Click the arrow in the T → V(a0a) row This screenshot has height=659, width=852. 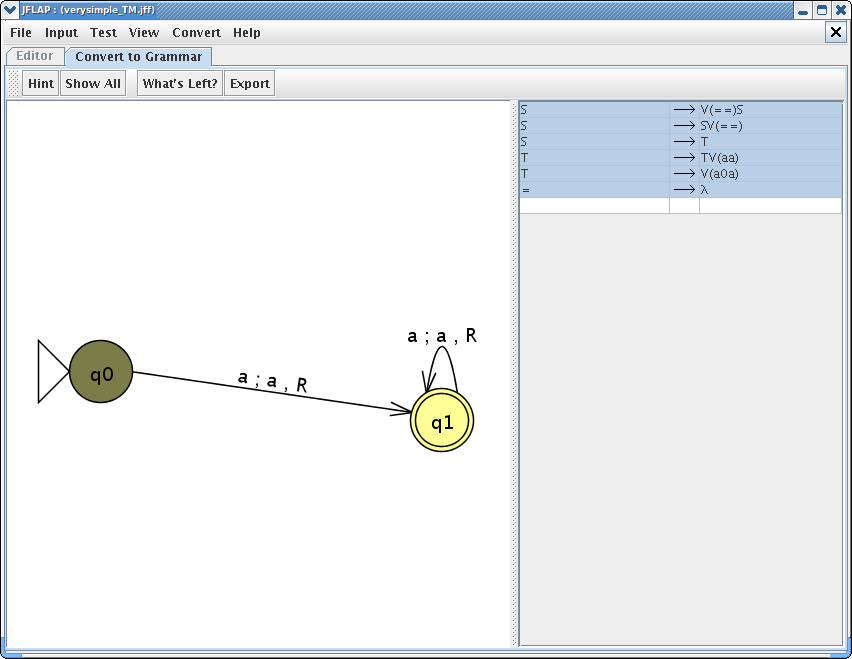point(684,174)
